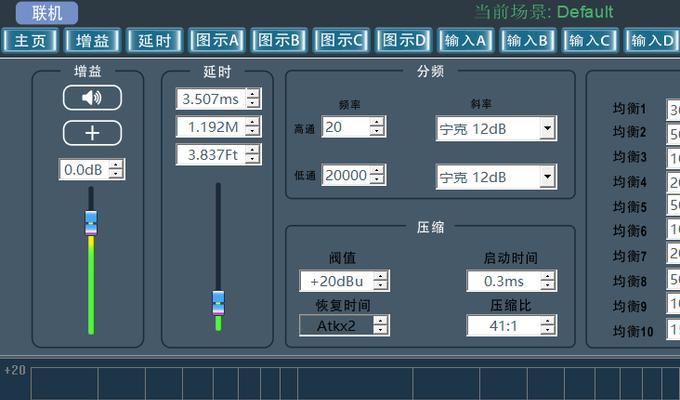Click the delay fader slider handle
Image resolution: width=680 pixels, height=400 pixels.
(x=218, y=301)
